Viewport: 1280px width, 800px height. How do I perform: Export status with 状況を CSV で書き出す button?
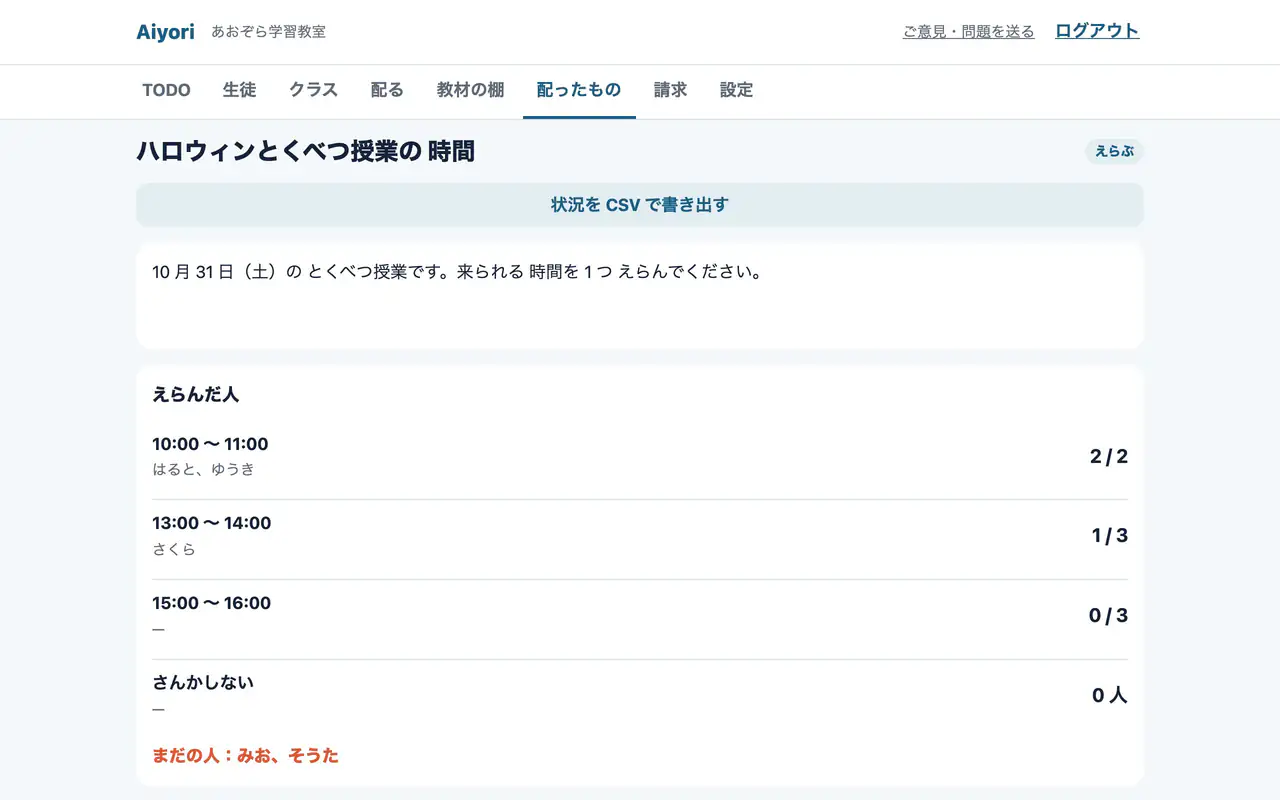pyautogui.click(x=640, y=205)
